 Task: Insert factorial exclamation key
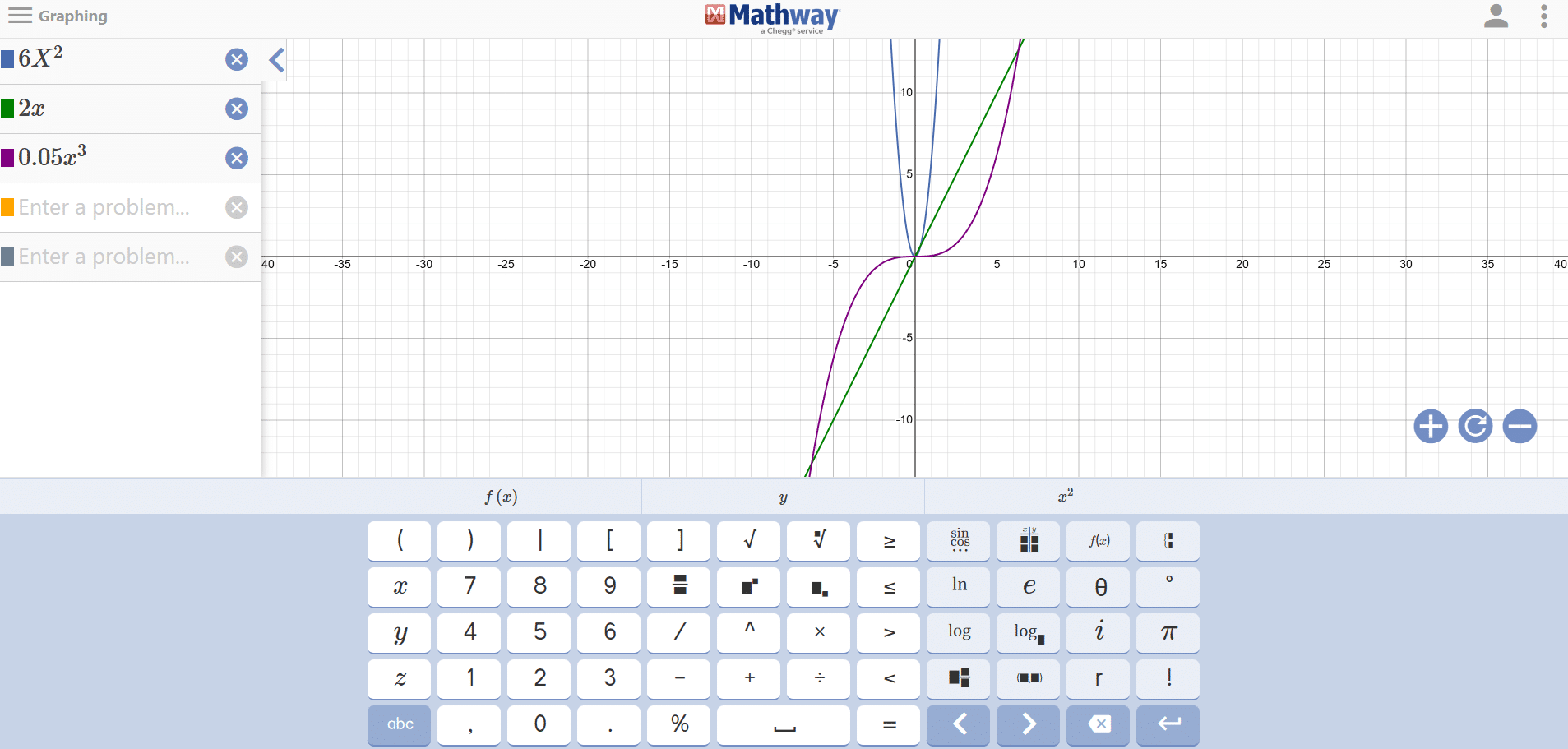(x=1169, y=678)
